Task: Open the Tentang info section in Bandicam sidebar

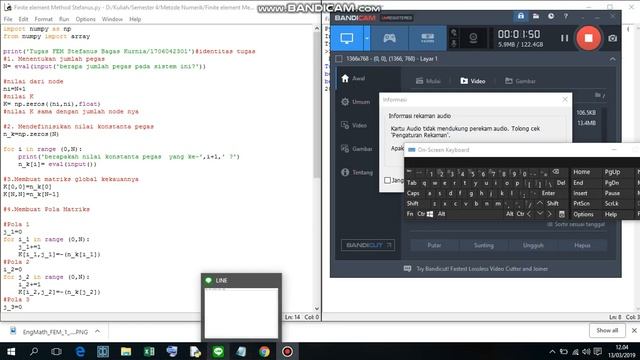Action: tap(357, 172)
